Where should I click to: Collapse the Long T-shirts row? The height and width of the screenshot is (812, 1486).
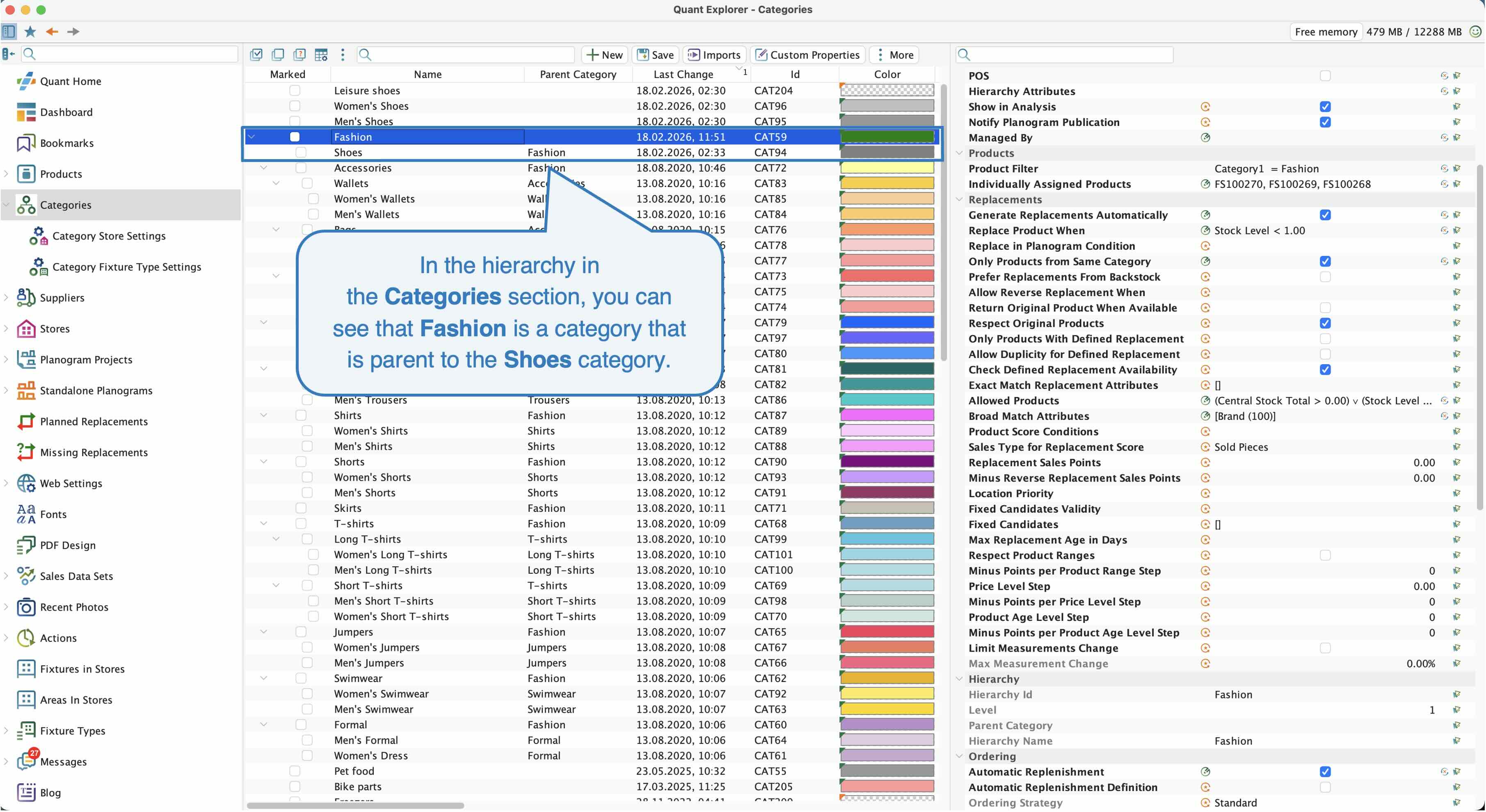point(276,539)
